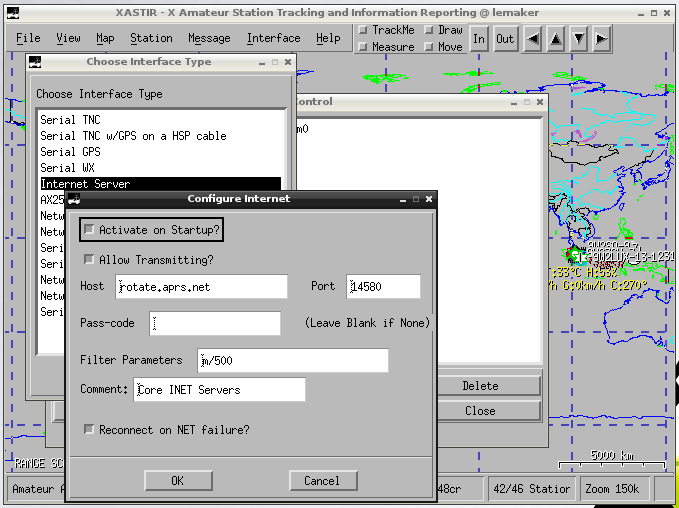The image size is (679, 508).
Task: Zoom in using the In button
Action: [479, 39]
